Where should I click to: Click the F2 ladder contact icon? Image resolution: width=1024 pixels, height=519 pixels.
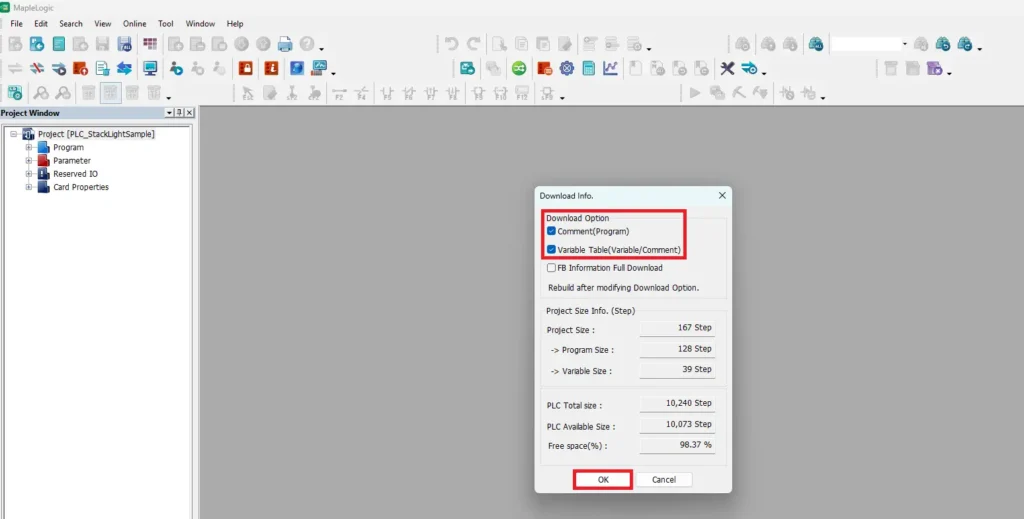pos(339,93)
